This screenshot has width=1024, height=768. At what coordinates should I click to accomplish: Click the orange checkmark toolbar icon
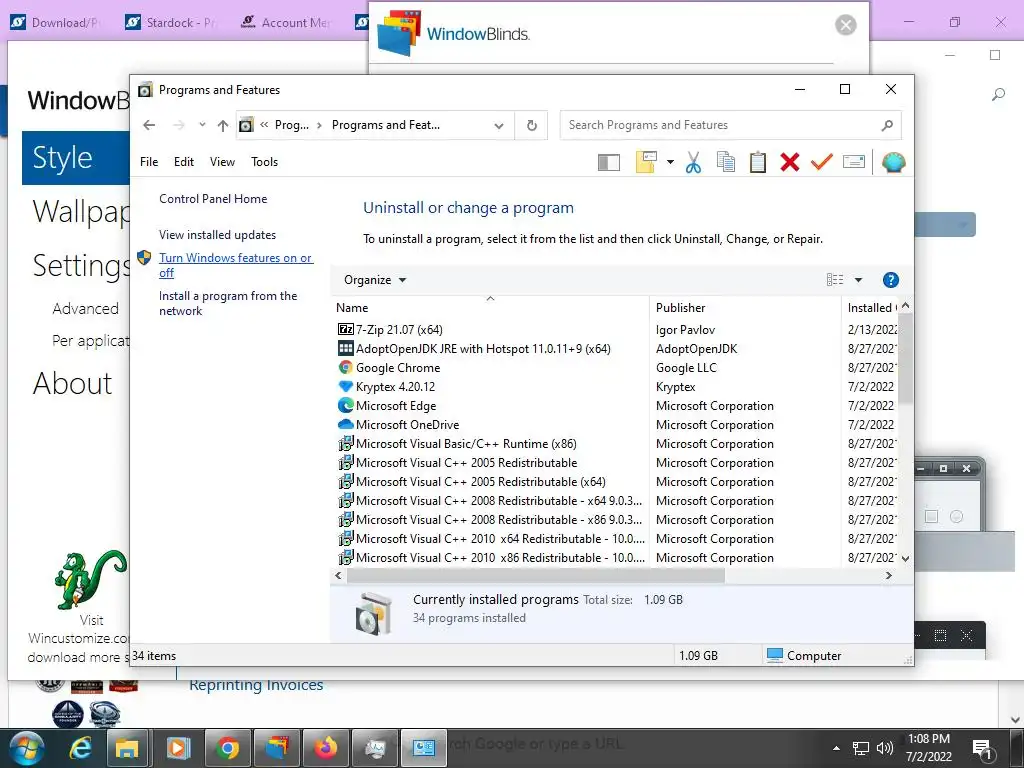tap(822, 161)
